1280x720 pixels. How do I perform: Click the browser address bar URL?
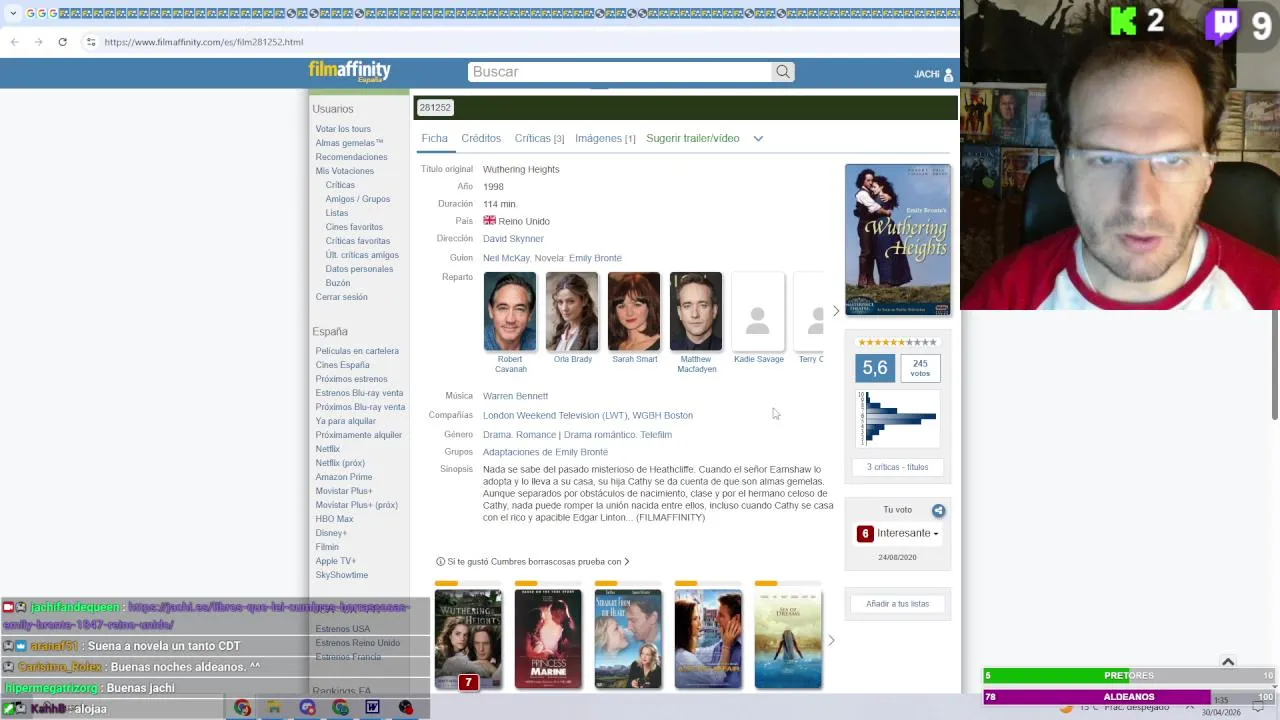(x=204, y=42)
